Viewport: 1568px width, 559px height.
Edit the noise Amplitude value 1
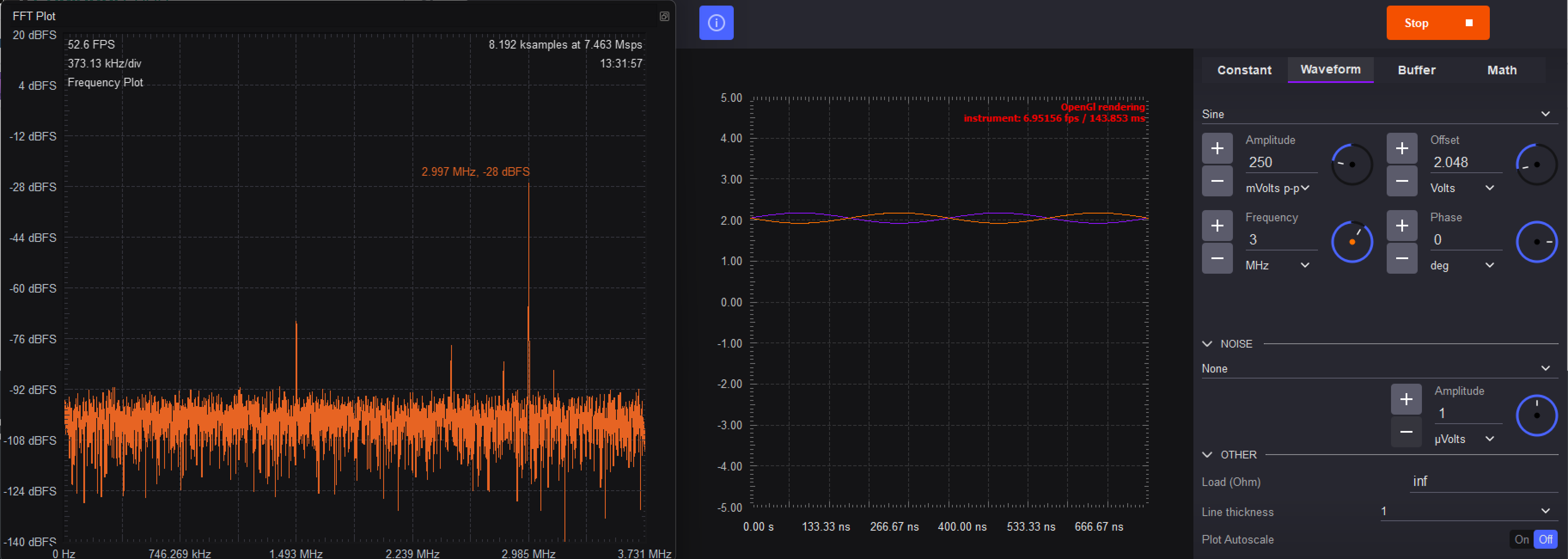[1467, 413]
